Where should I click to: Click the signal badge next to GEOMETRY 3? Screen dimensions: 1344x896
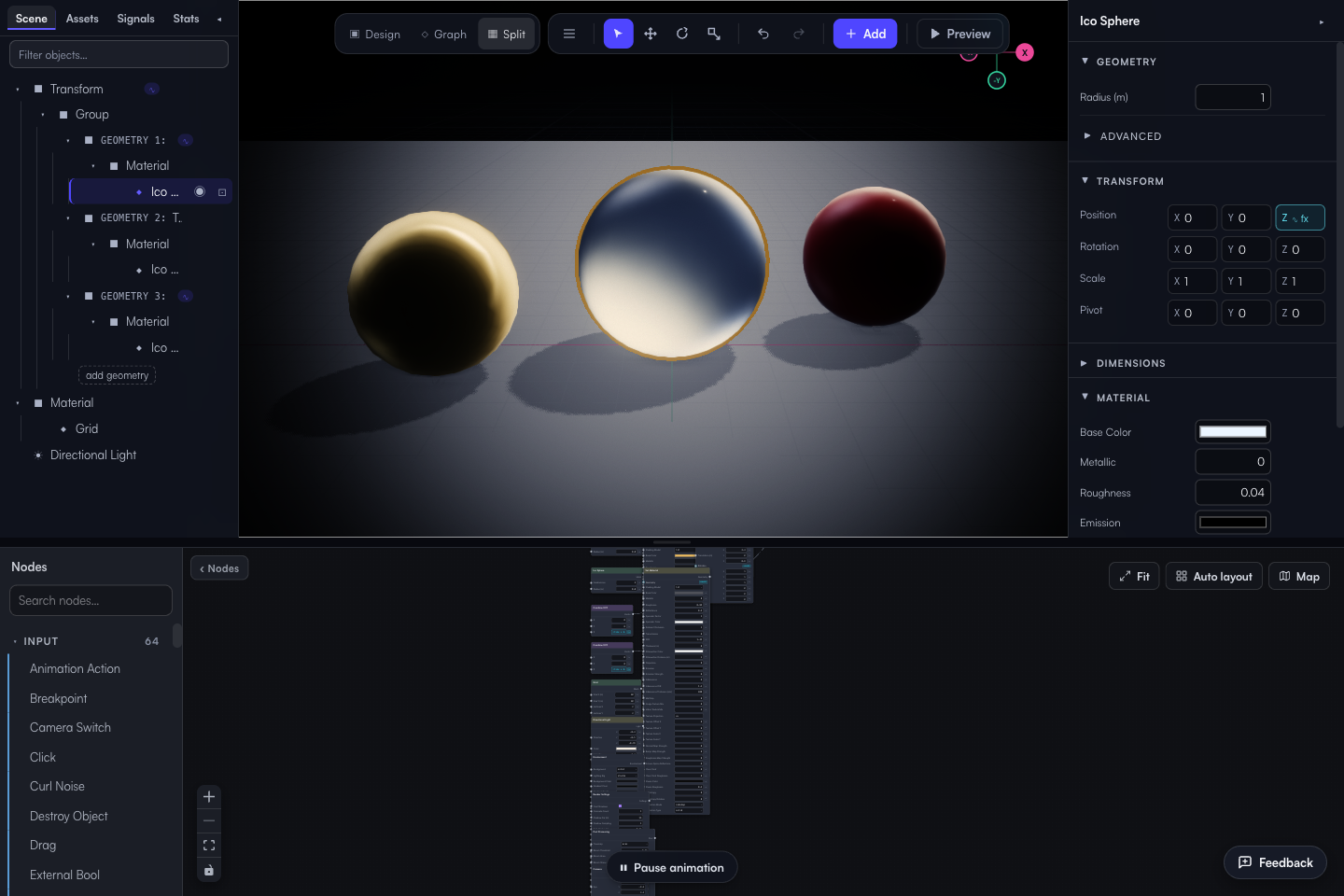[186, 296]
